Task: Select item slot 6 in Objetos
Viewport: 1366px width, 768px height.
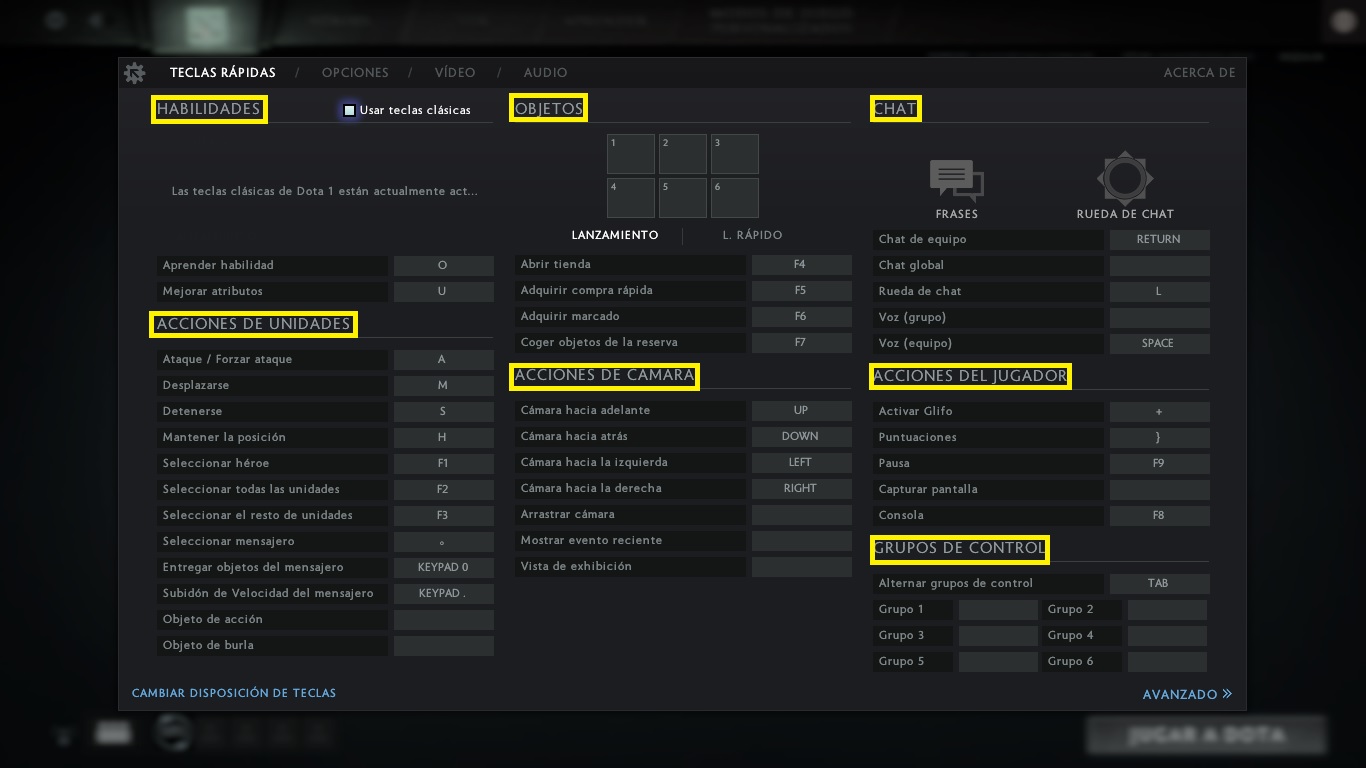Action: (735, 198)
